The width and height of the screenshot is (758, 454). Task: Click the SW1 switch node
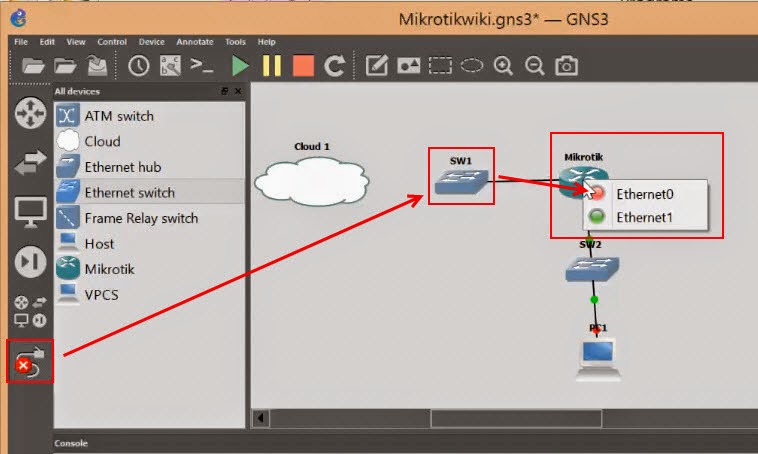pos(462,182)
